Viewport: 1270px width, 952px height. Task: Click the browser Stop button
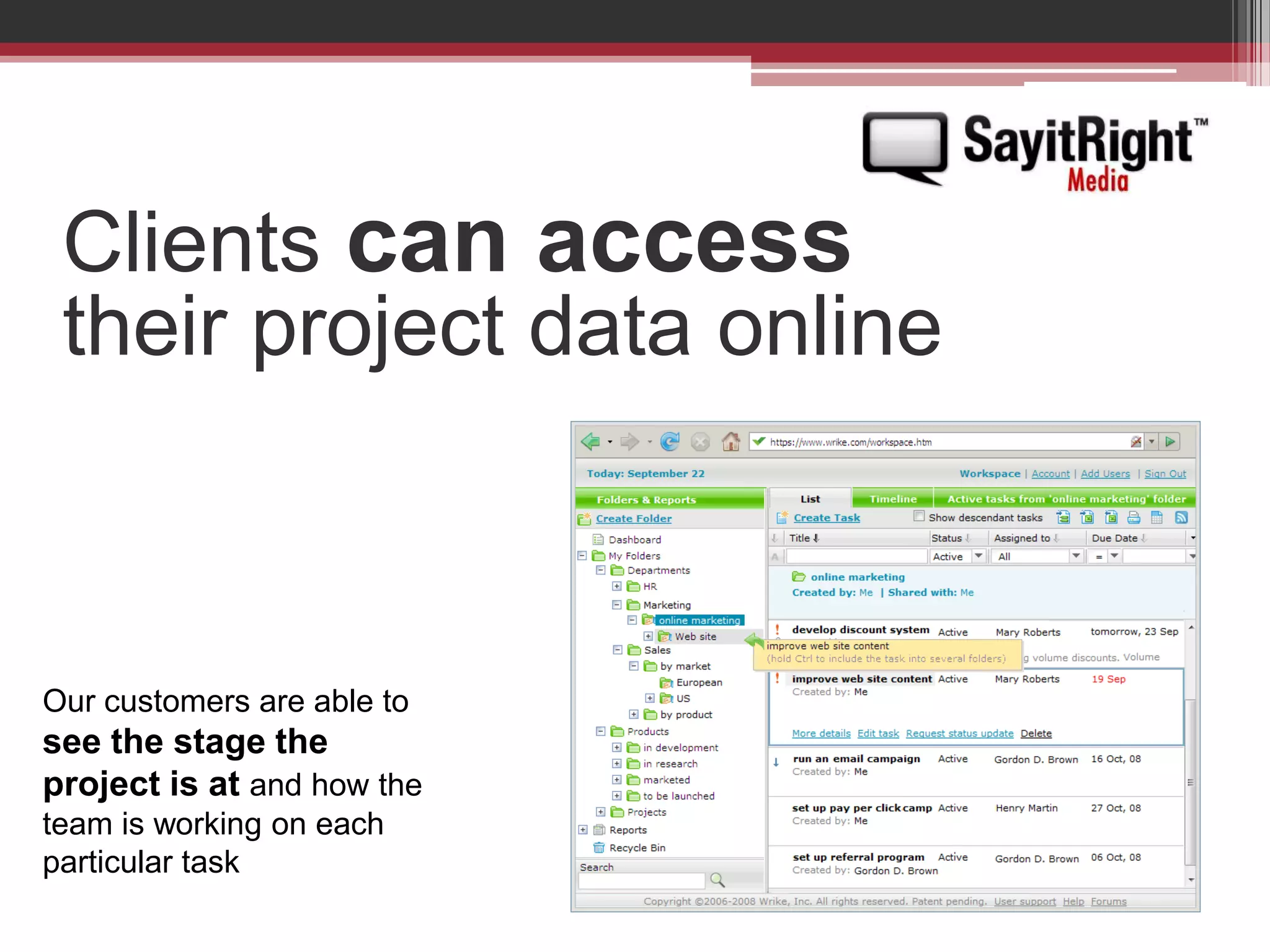click(x=700, y=442)
